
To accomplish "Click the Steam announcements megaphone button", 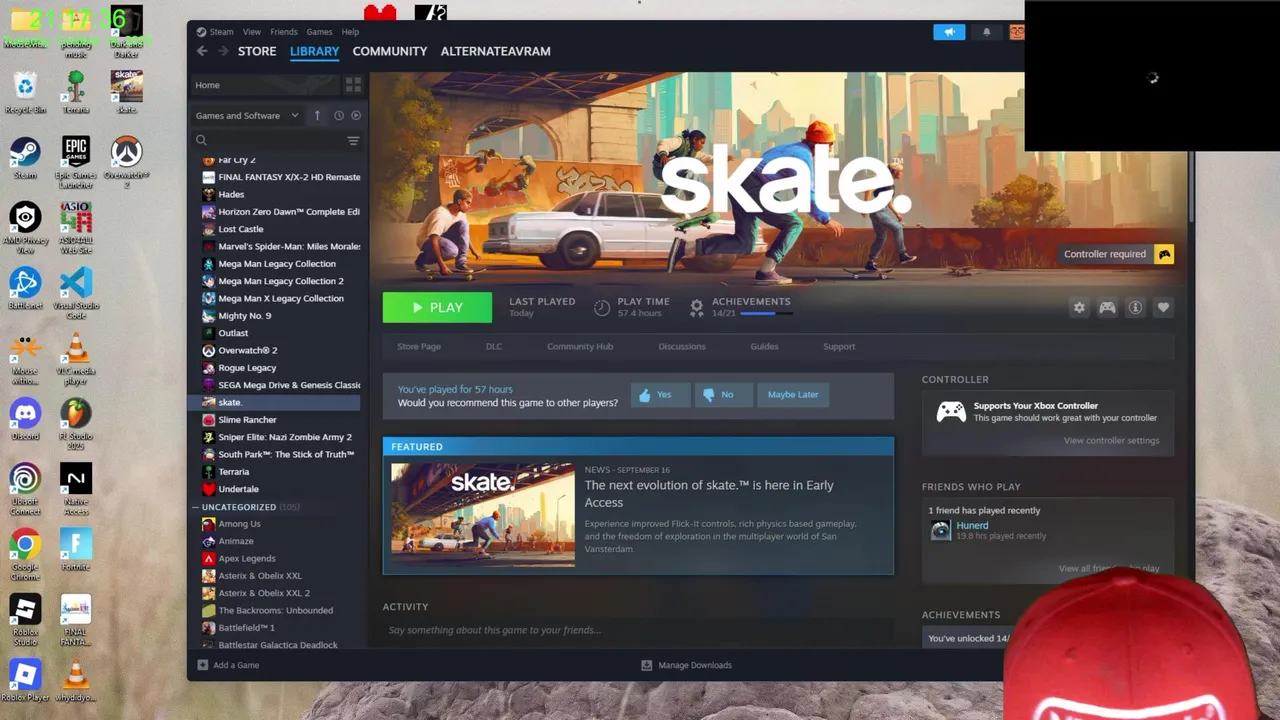I will click(949, 32).
